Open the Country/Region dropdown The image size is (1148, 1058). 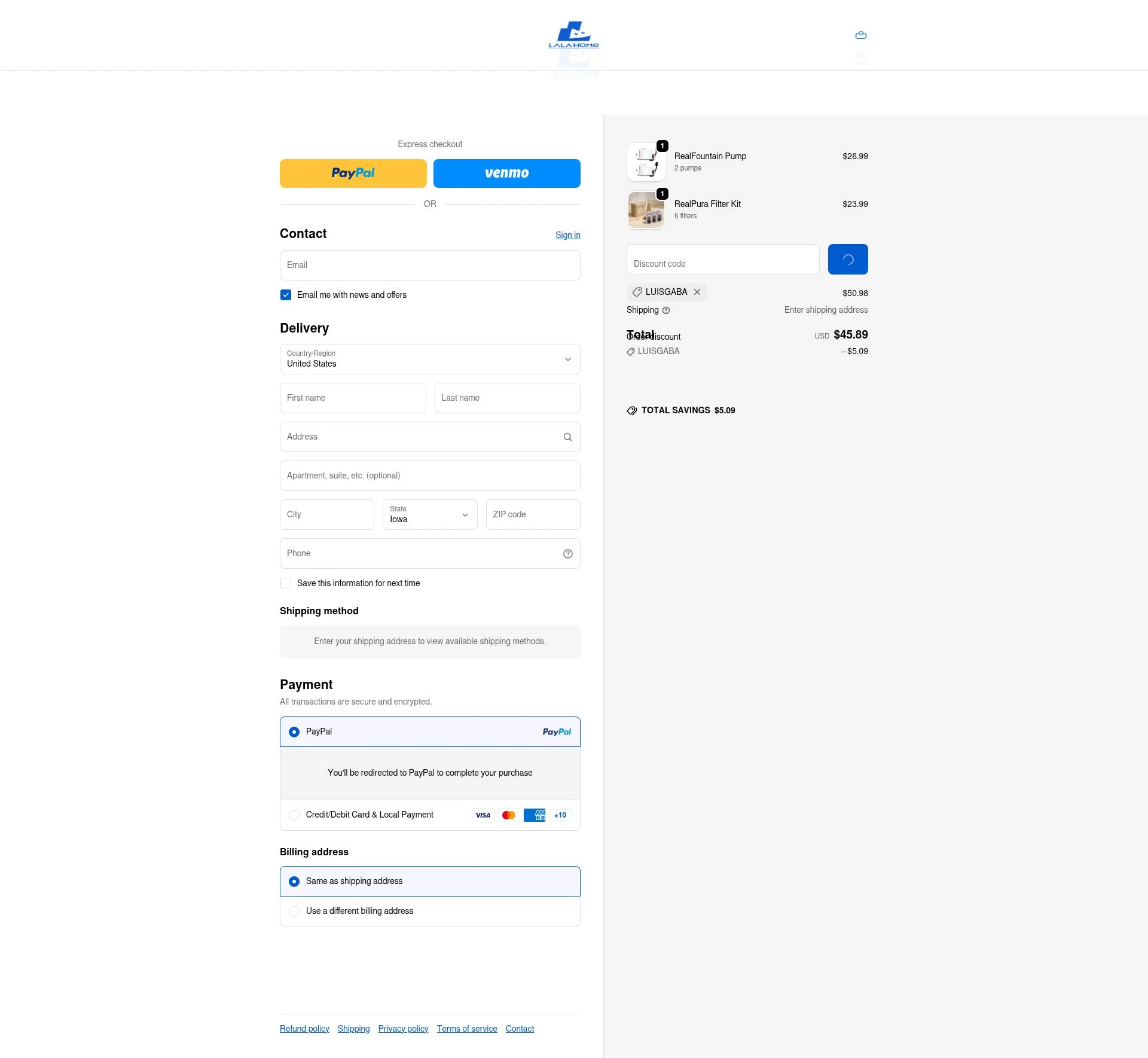tap(429, 359)
